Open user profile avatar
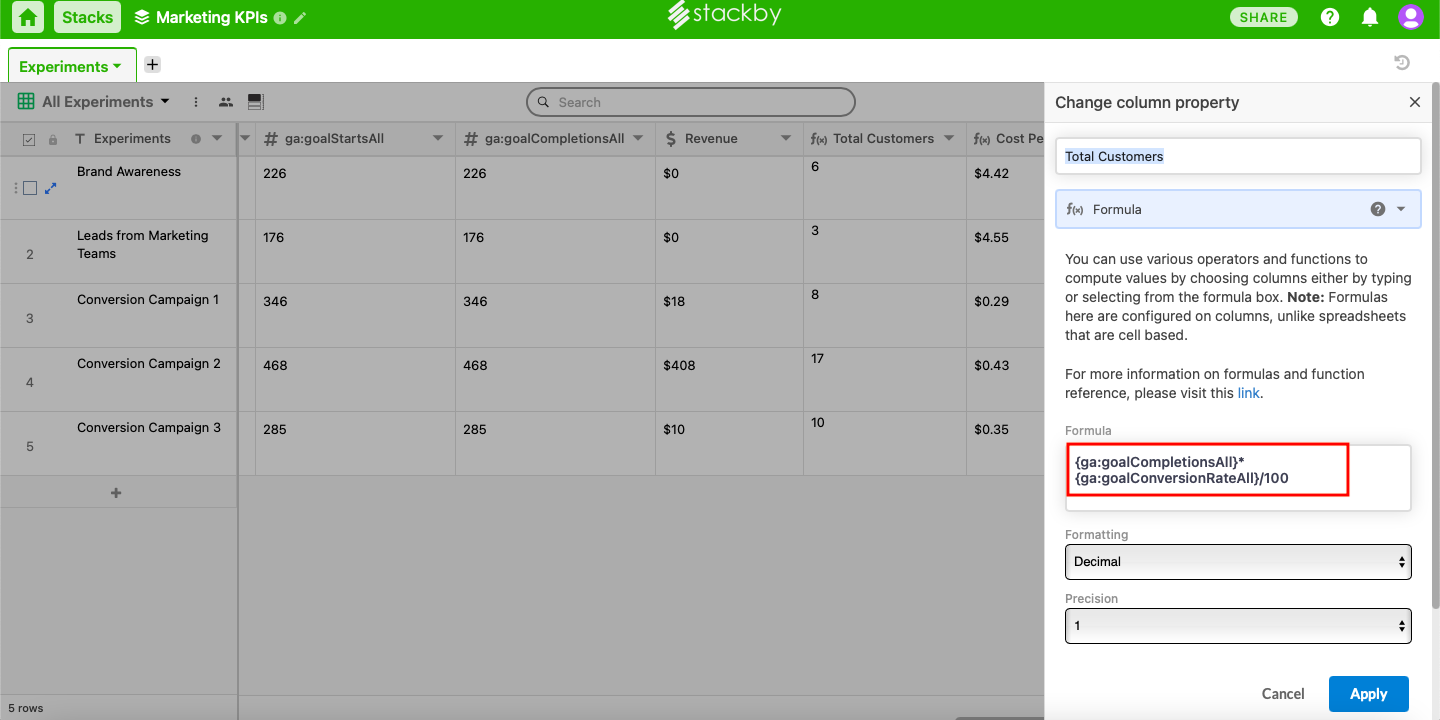 click(1410, 17)
